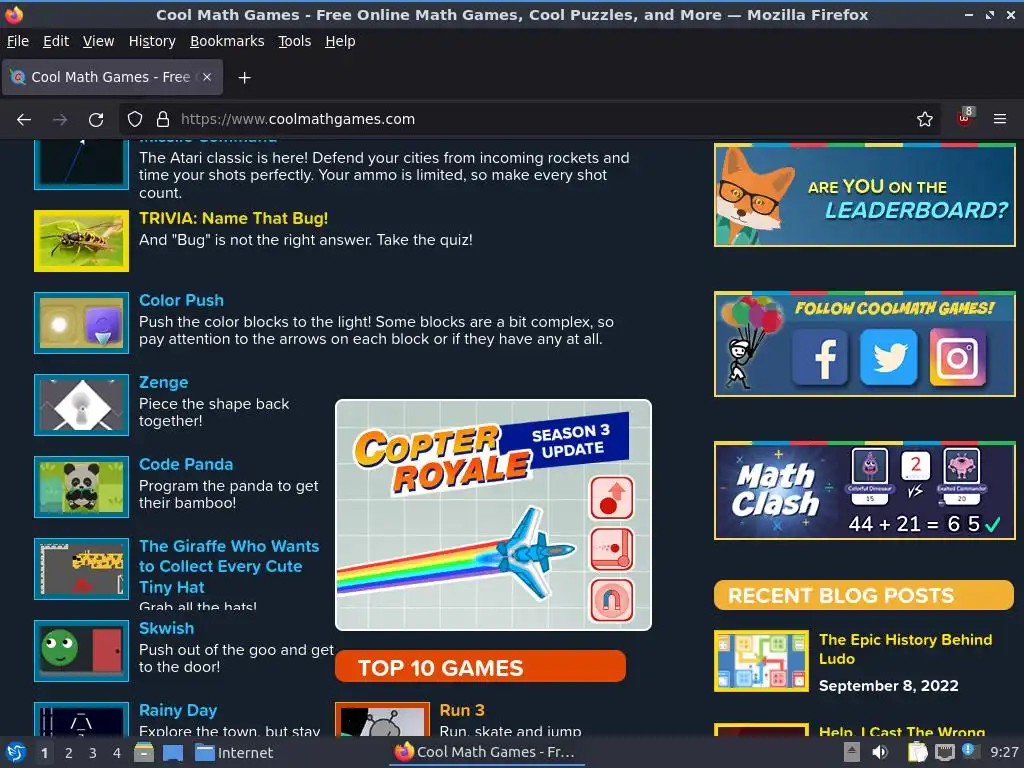Reload the current page
Viewport: 1024px width, 768px height.
(96, 120)
